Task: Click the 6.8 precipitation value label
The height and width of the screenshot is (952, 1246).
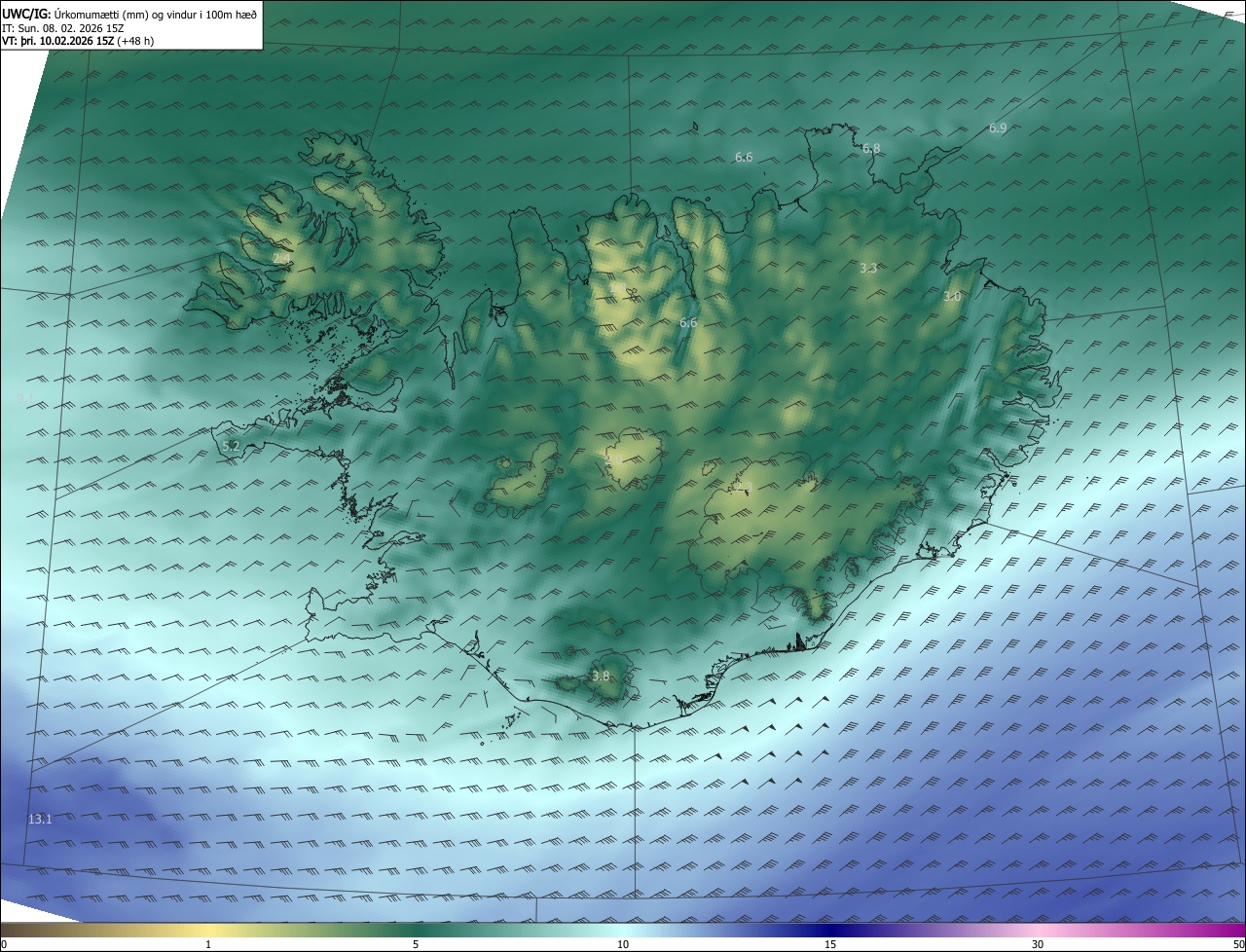Action: [x=871, y=149]
